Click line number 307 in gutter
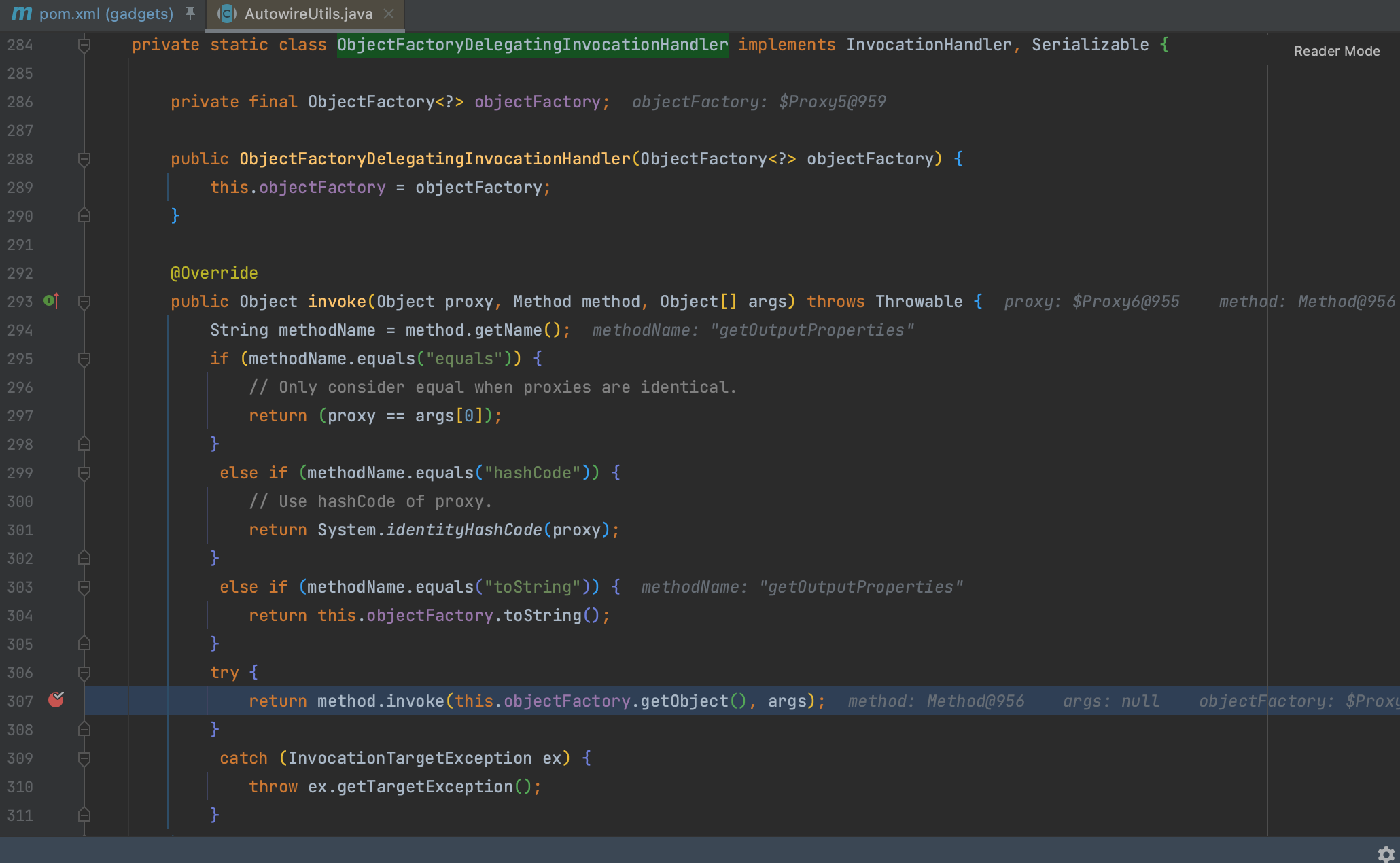This screenshot has height=863, width=1400. 20,701
